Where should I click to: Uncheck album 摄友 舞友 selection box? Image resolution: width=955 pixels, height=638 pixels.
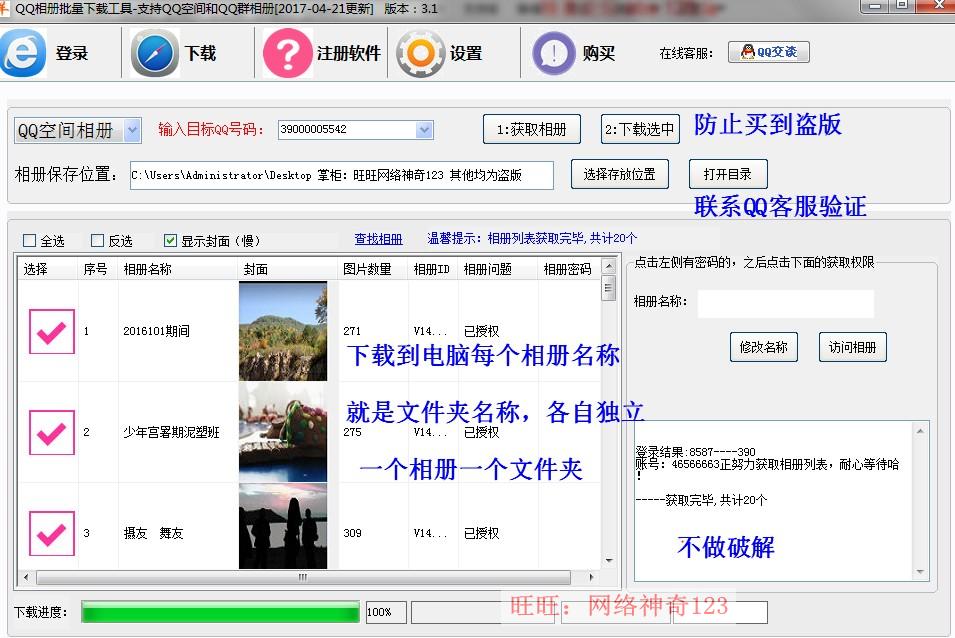coord(52,533)
